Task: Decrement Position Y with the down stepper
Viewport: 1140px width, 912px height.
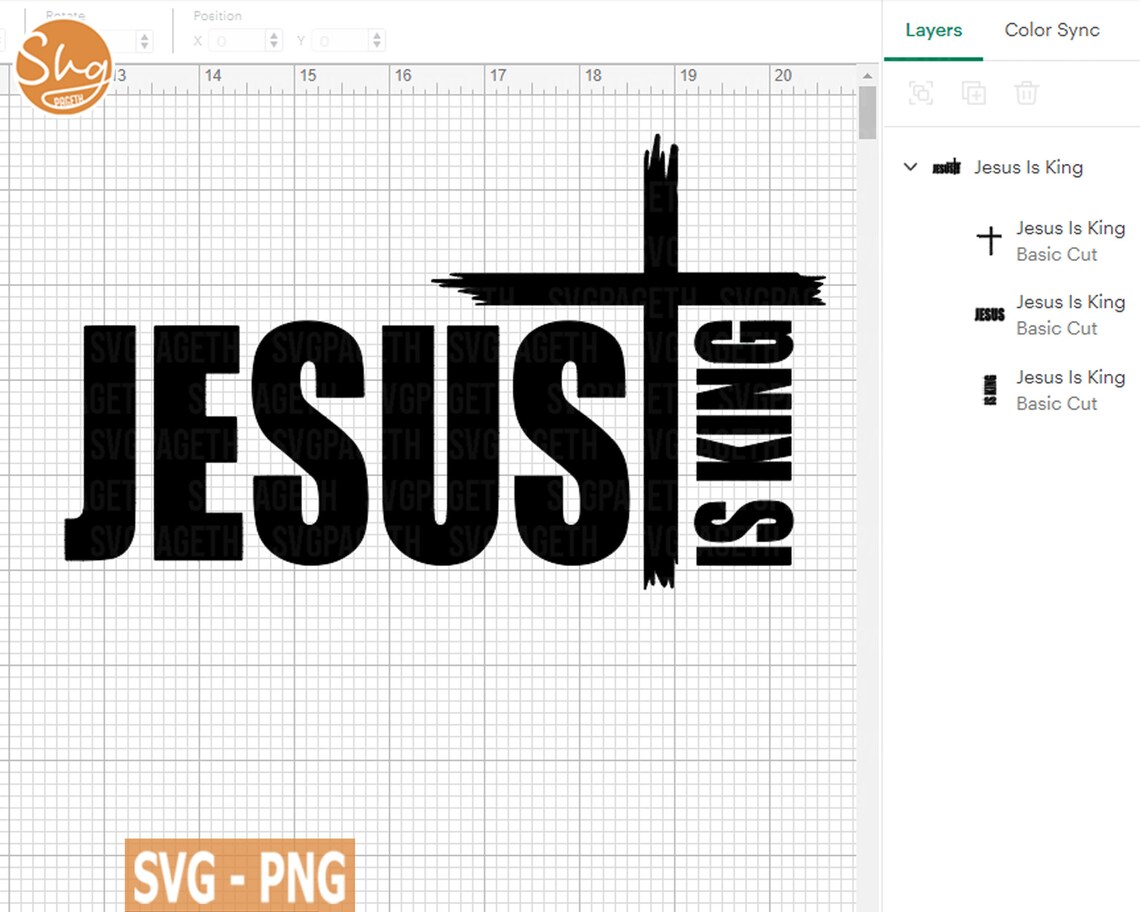Action: tap(377, 45)
